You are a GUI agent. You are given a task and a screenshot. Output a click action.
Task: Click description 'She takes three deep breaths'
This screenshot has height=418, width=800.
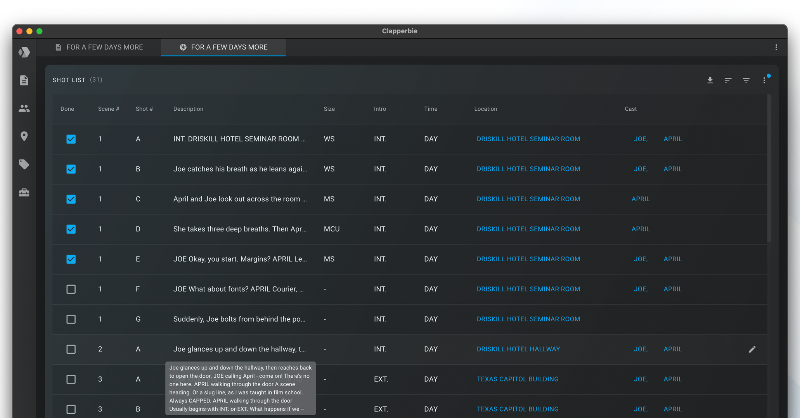[239, 229]
